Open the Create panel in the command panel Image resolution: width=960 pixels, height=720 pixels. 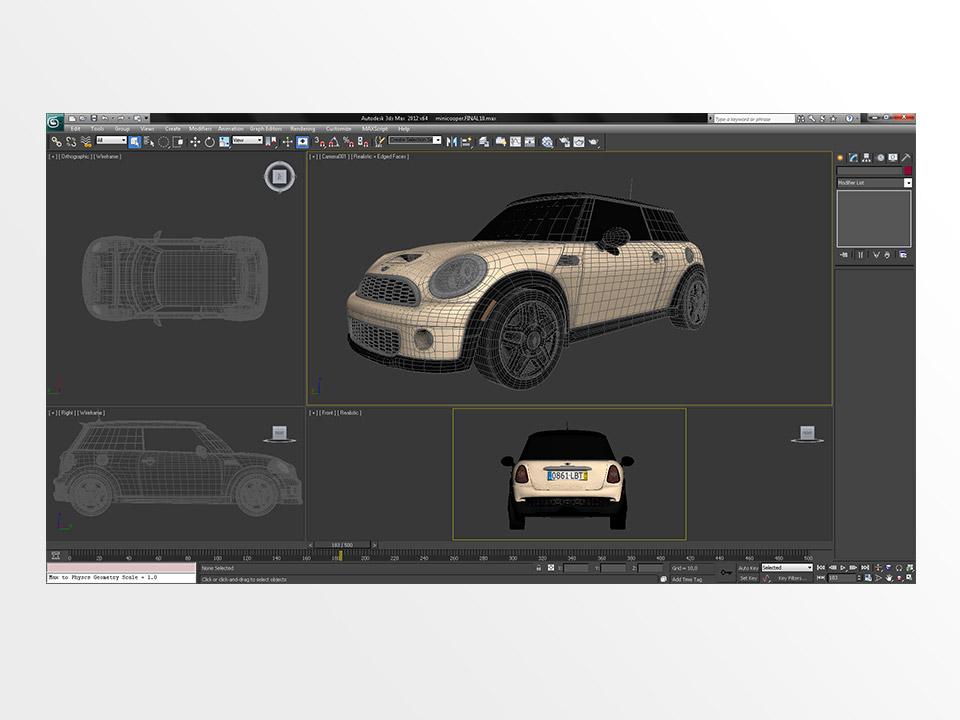point(841,157)
